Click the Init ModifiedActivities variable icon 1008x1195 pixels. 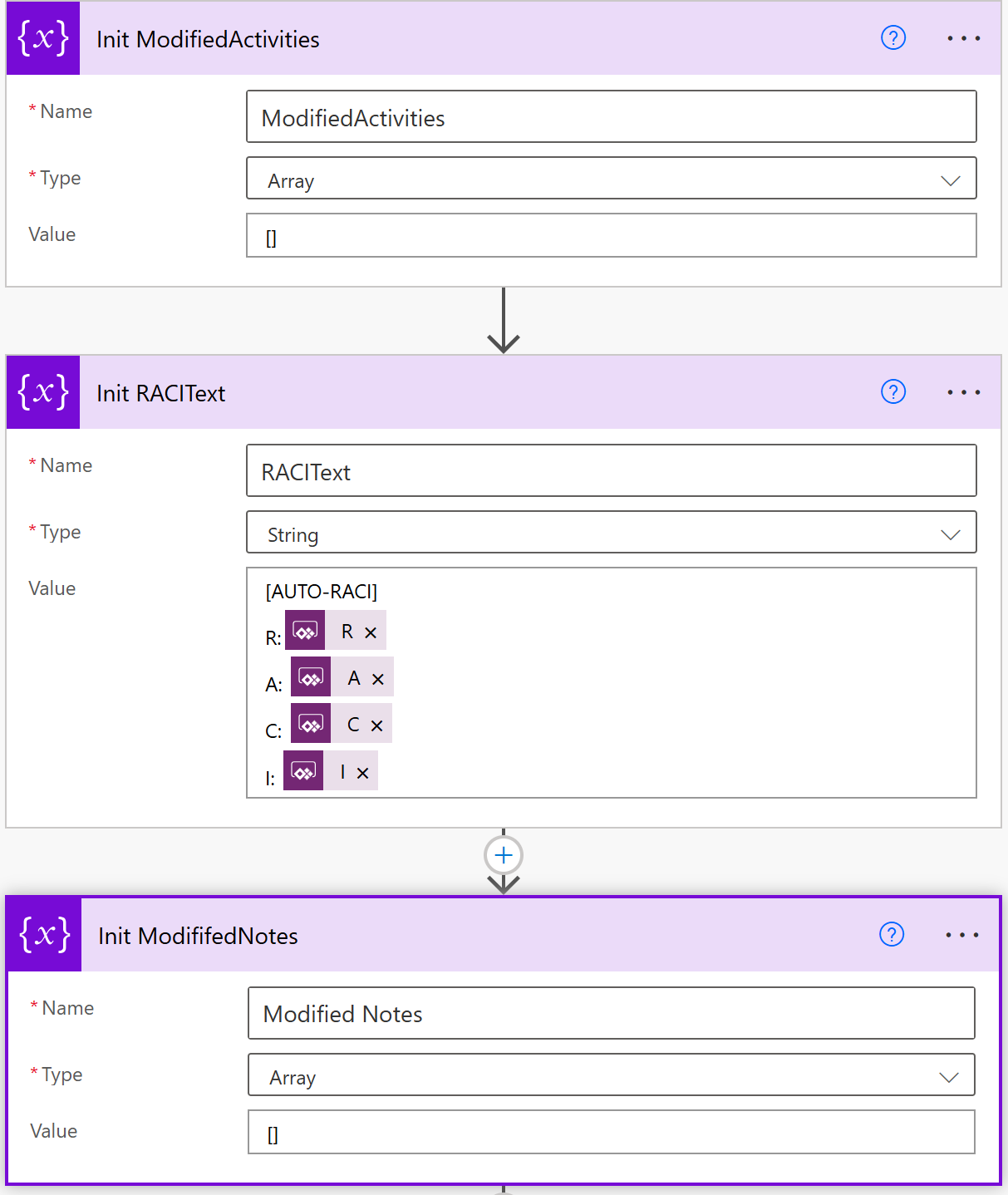pos(43,38)
